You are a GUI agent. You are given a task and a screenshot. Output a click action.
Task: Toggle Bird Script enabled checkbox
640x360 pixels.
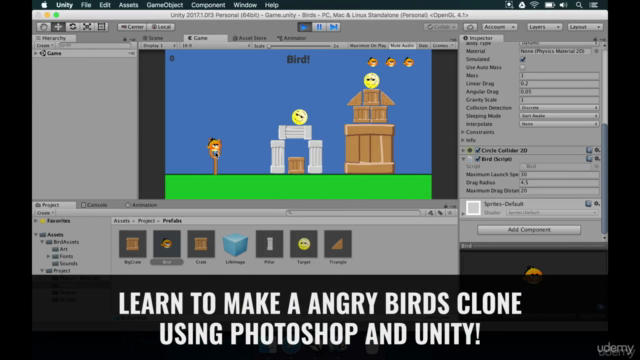click(x=478, y=159)
